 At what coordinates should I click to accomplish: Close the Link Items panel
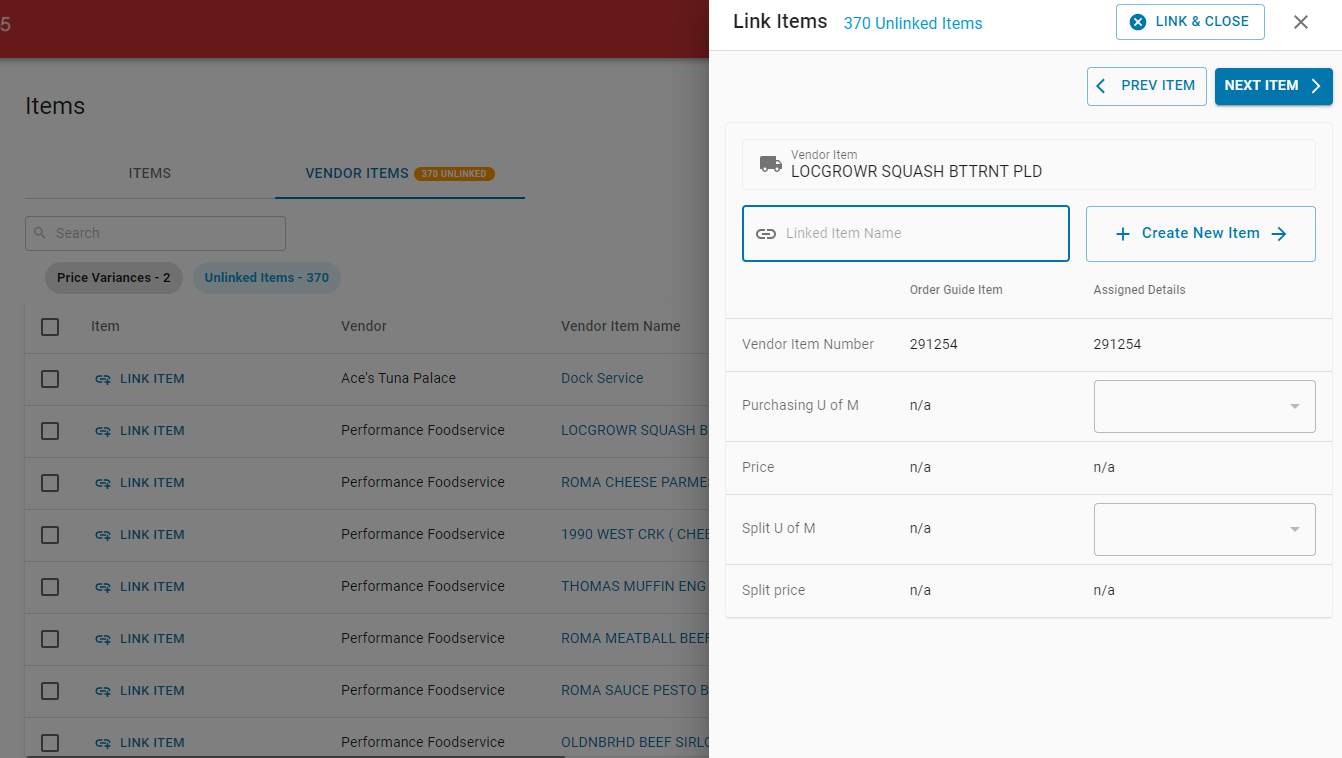[1301, 22]
